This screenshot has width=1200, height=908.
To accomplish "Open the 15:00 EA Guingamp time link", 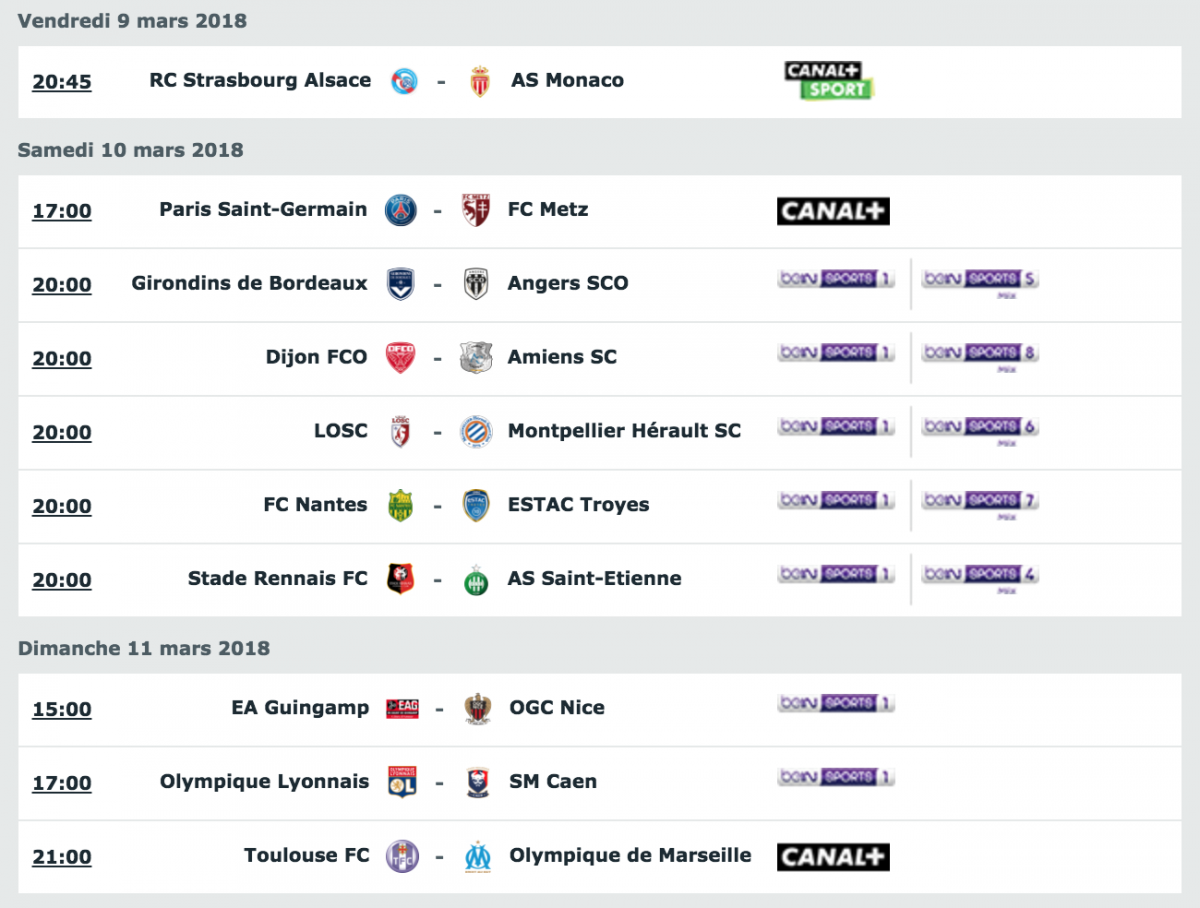I will tap(62, 709).
